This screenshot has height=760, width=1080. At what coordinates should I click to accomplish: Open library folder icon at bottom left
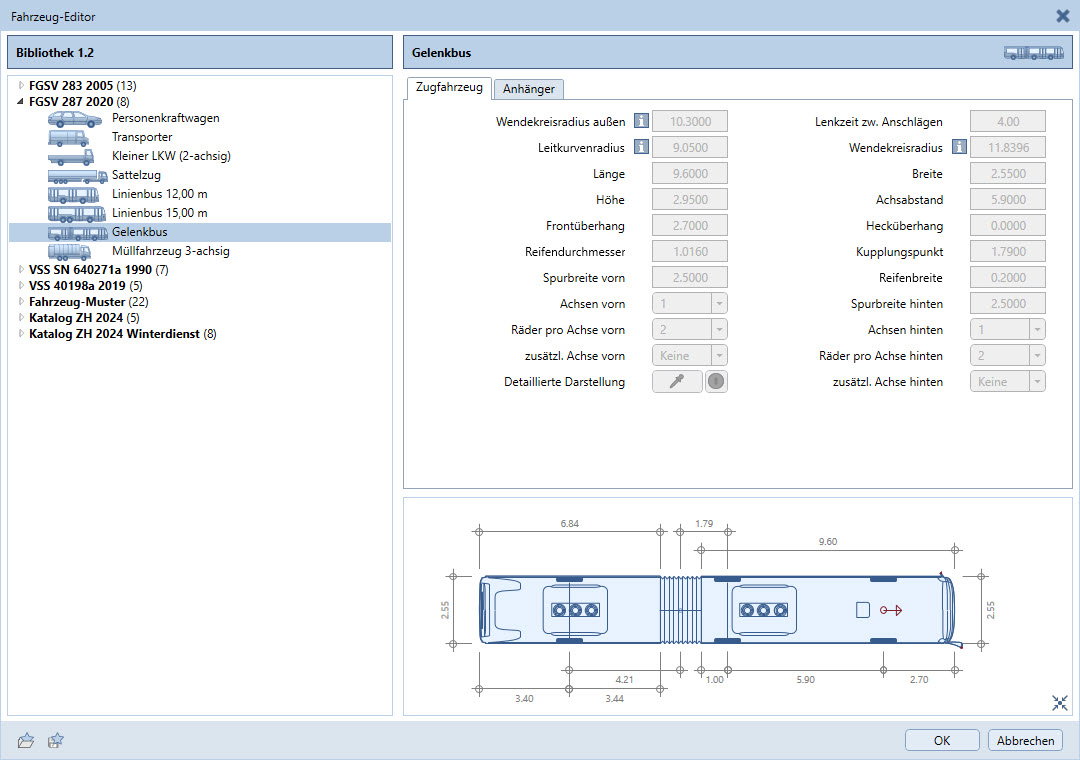27,740
